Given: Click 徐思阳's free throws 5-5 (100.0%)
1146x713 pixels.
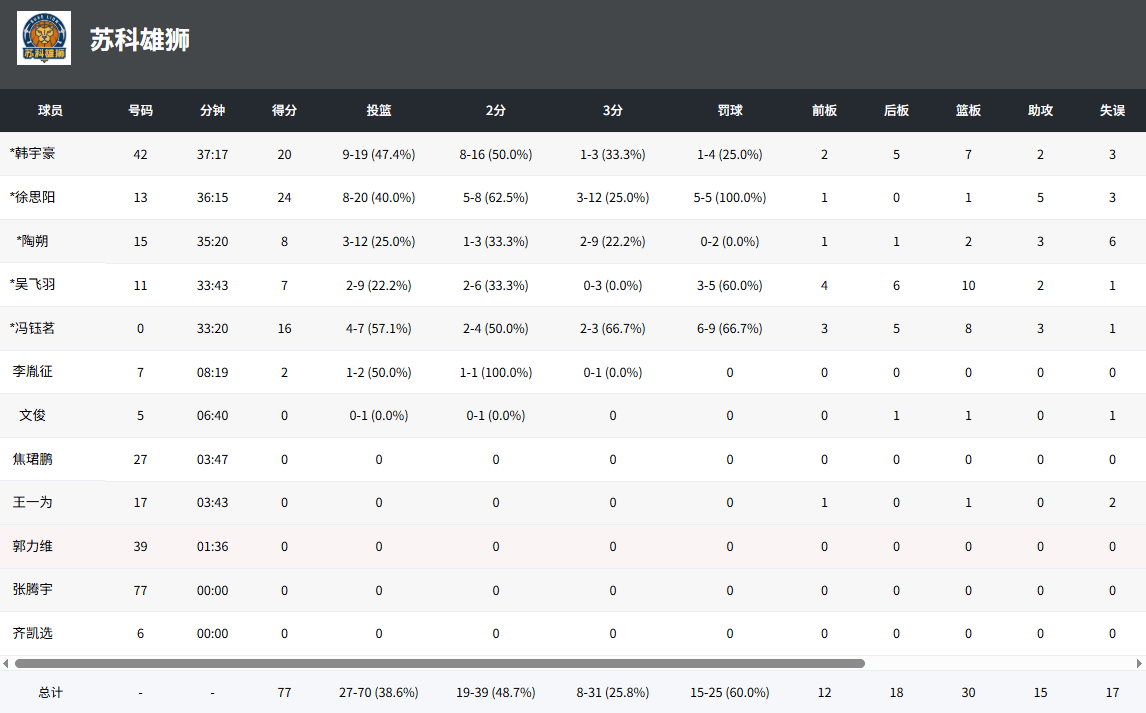Looking at the screenshot, I should tap(729, 198).
